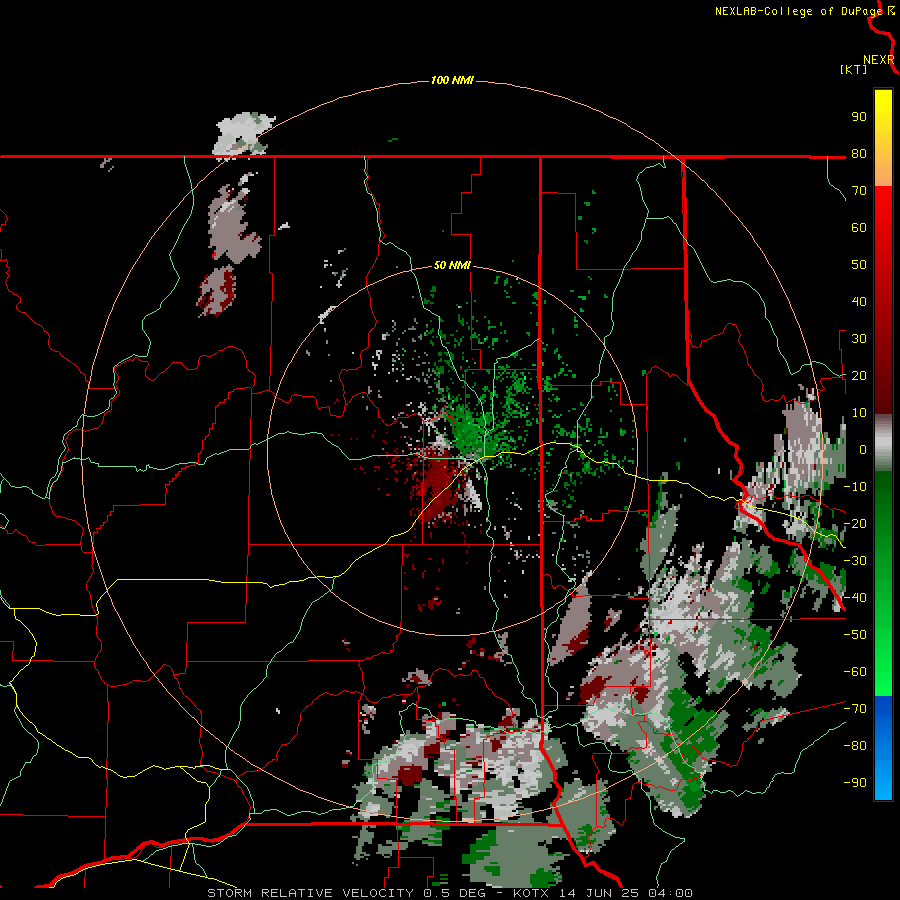
Task: Click the [KT] units label above the color bar
Action: point(853,69)
